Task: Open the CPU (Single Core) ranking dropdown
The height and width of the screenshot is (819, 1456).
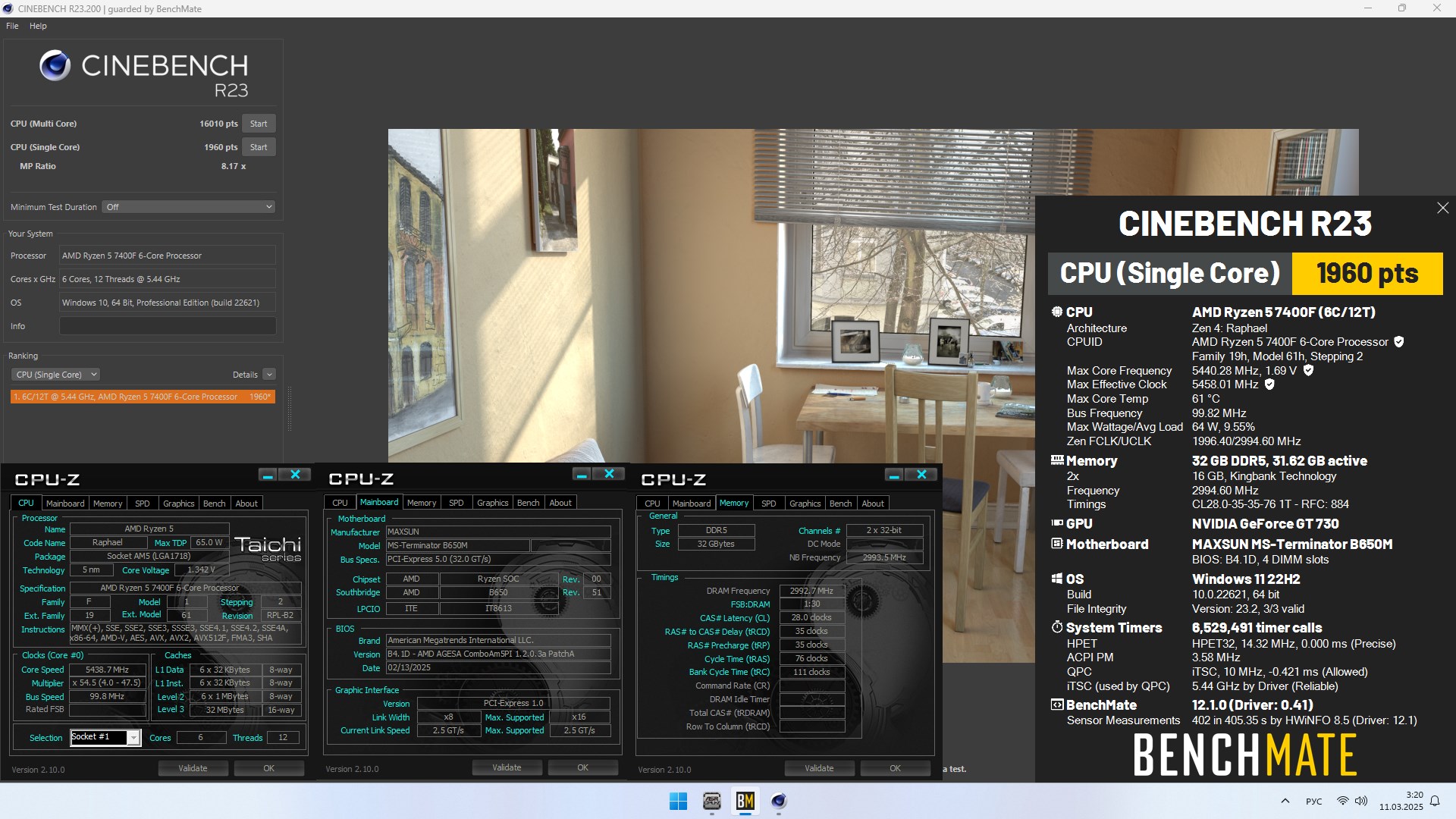Action: point(55,375)
